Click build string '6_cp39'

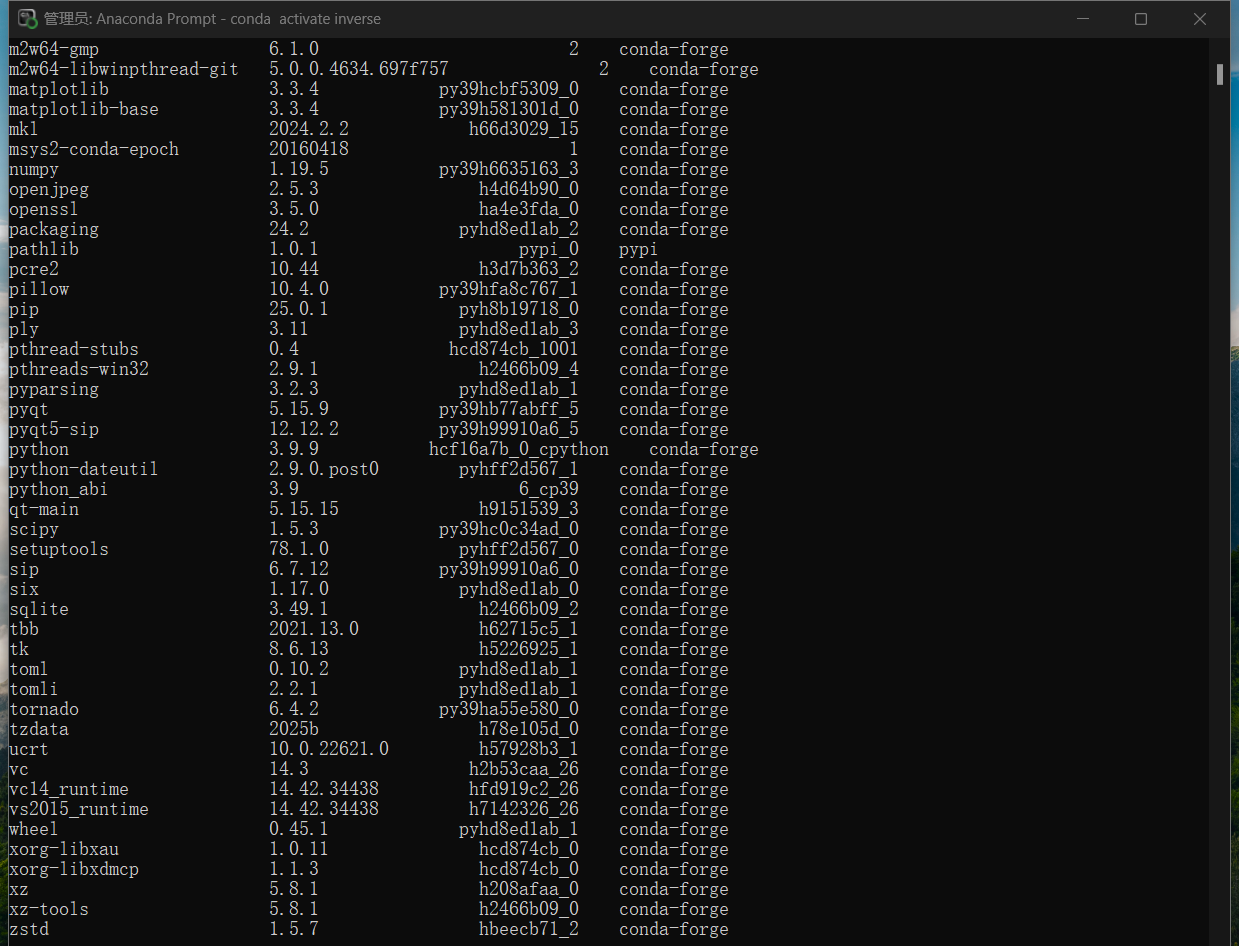549,489
